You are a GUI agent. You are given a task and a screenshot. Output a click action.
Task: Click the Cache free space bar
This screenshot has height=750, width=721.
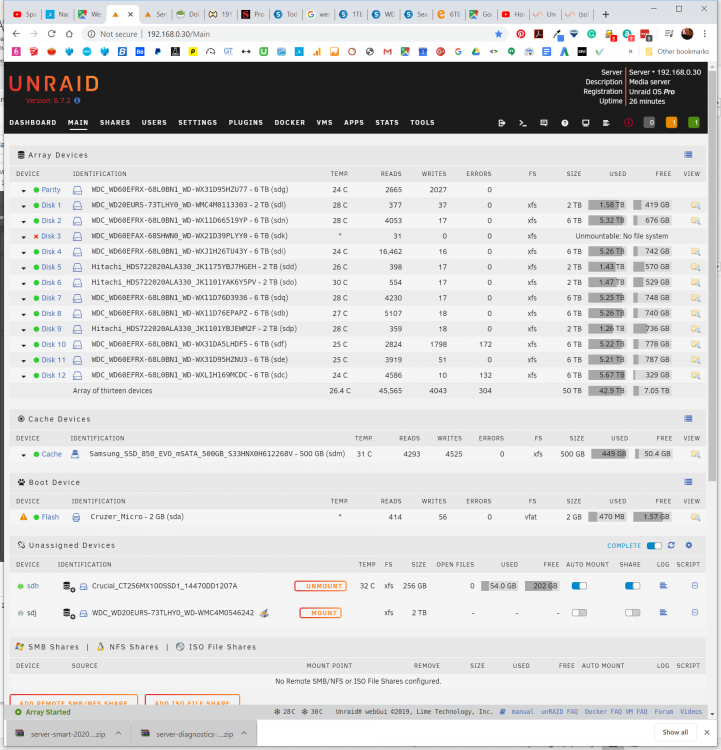click(653, 453)
